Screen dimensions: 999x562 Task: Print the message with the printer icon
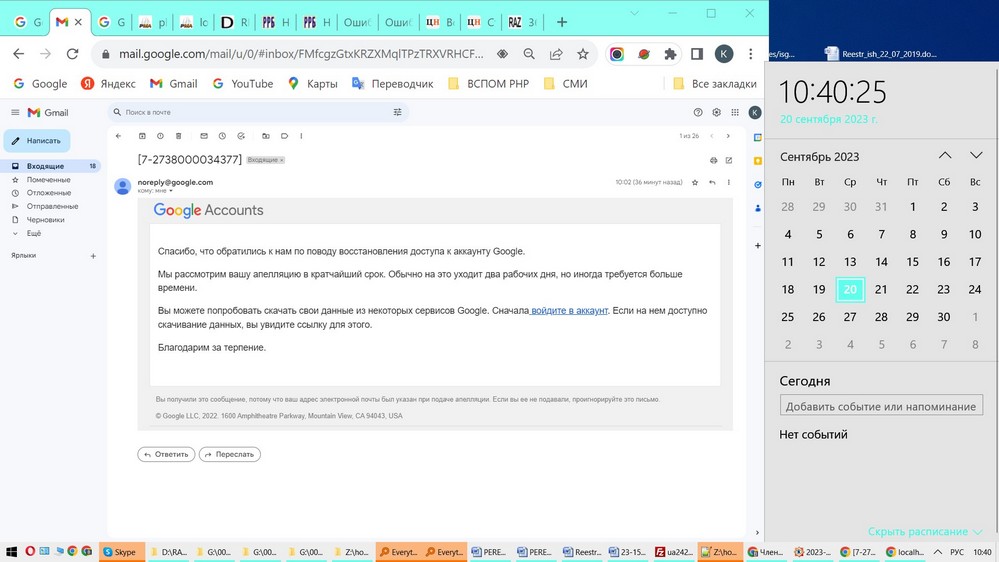[x=714, y=160]
